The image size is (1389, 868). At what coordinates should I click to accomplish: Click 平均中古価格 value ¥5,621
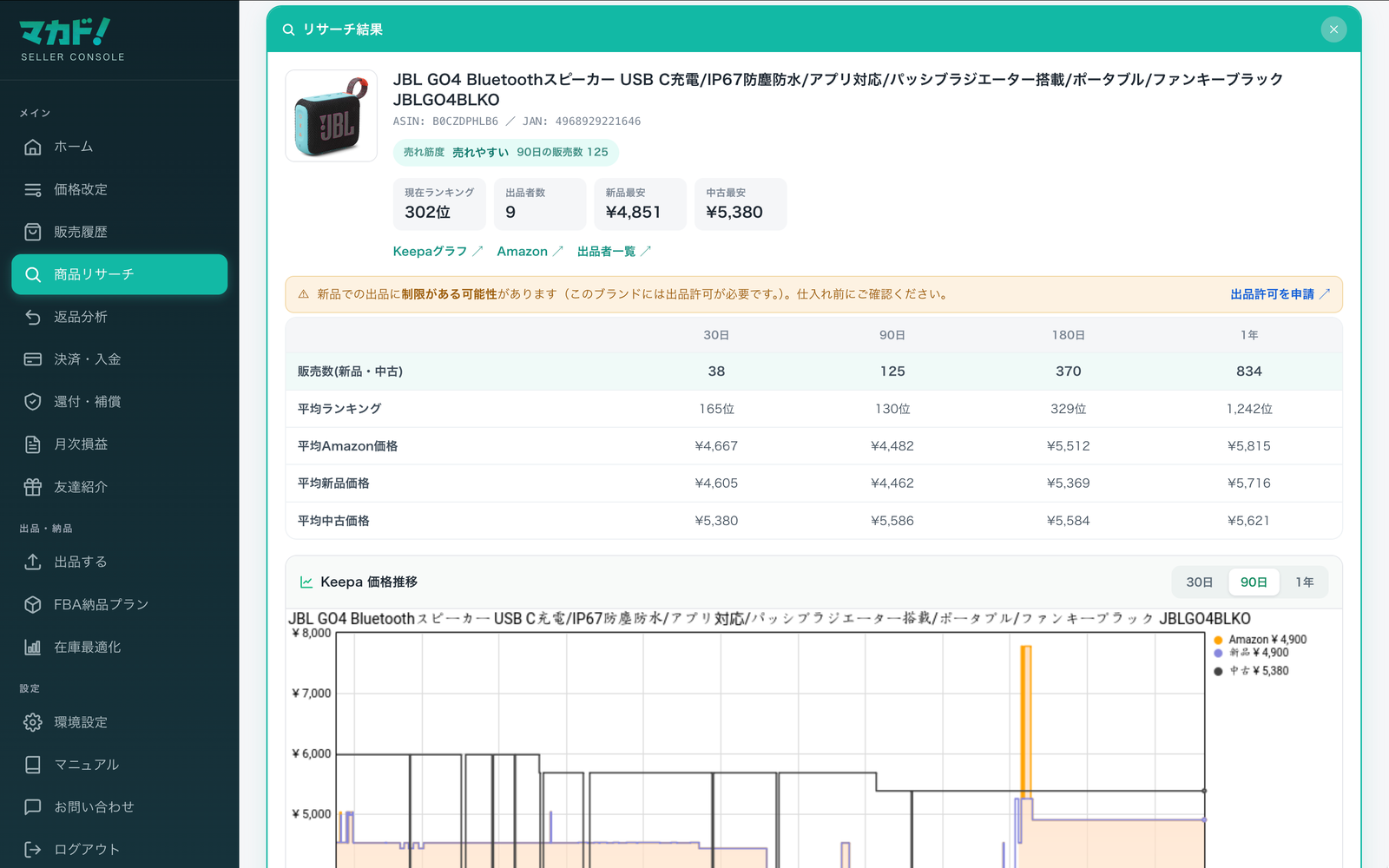pos(1249,521)
